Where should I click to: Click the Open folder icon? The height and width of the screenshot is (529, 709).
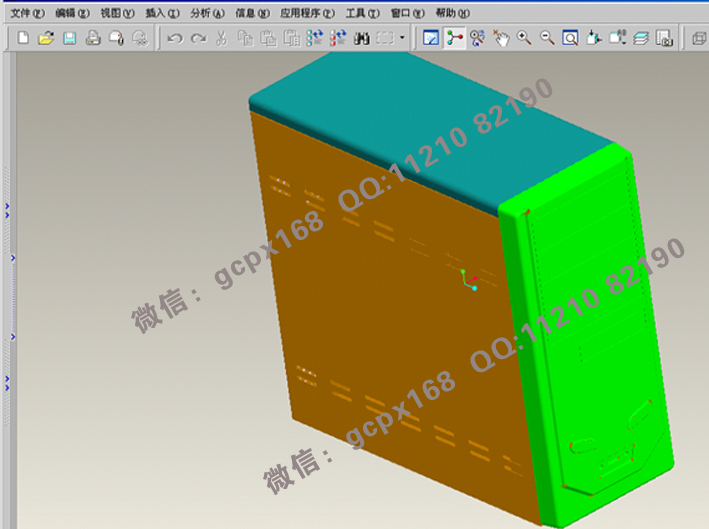[x=45, y=38]
